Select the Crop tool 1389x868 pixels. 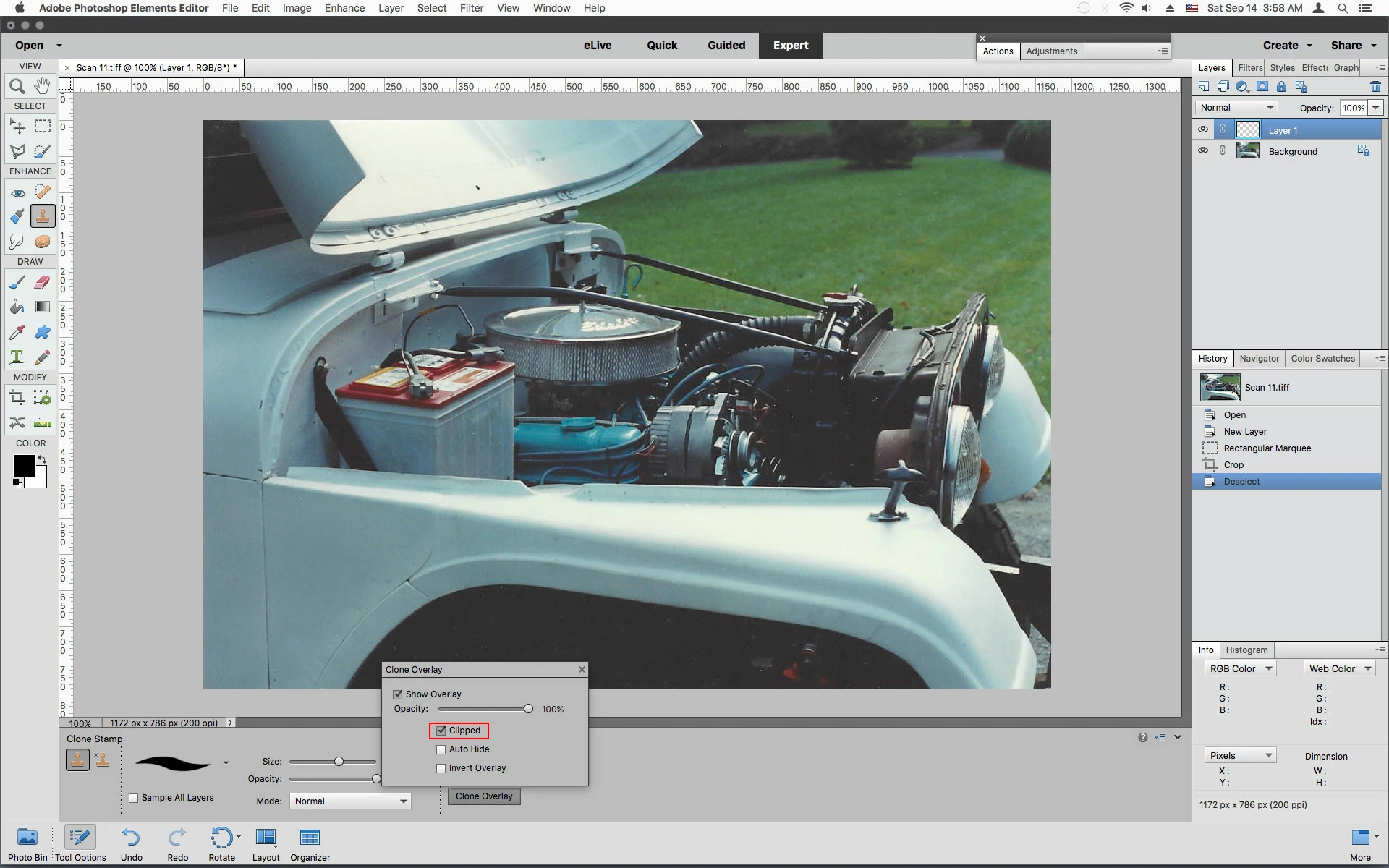(17, 397)
